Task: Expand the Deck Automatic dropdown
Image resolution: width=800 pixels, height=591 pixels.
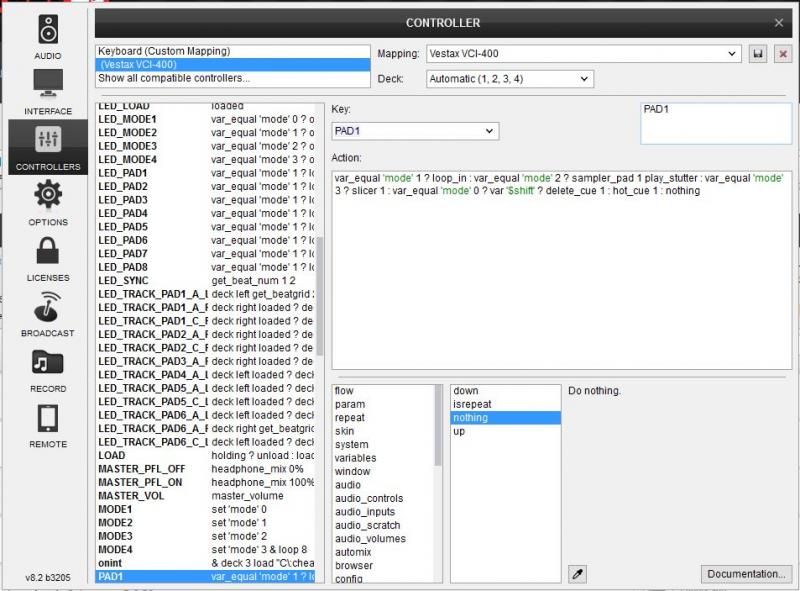Action: (509, 78)
